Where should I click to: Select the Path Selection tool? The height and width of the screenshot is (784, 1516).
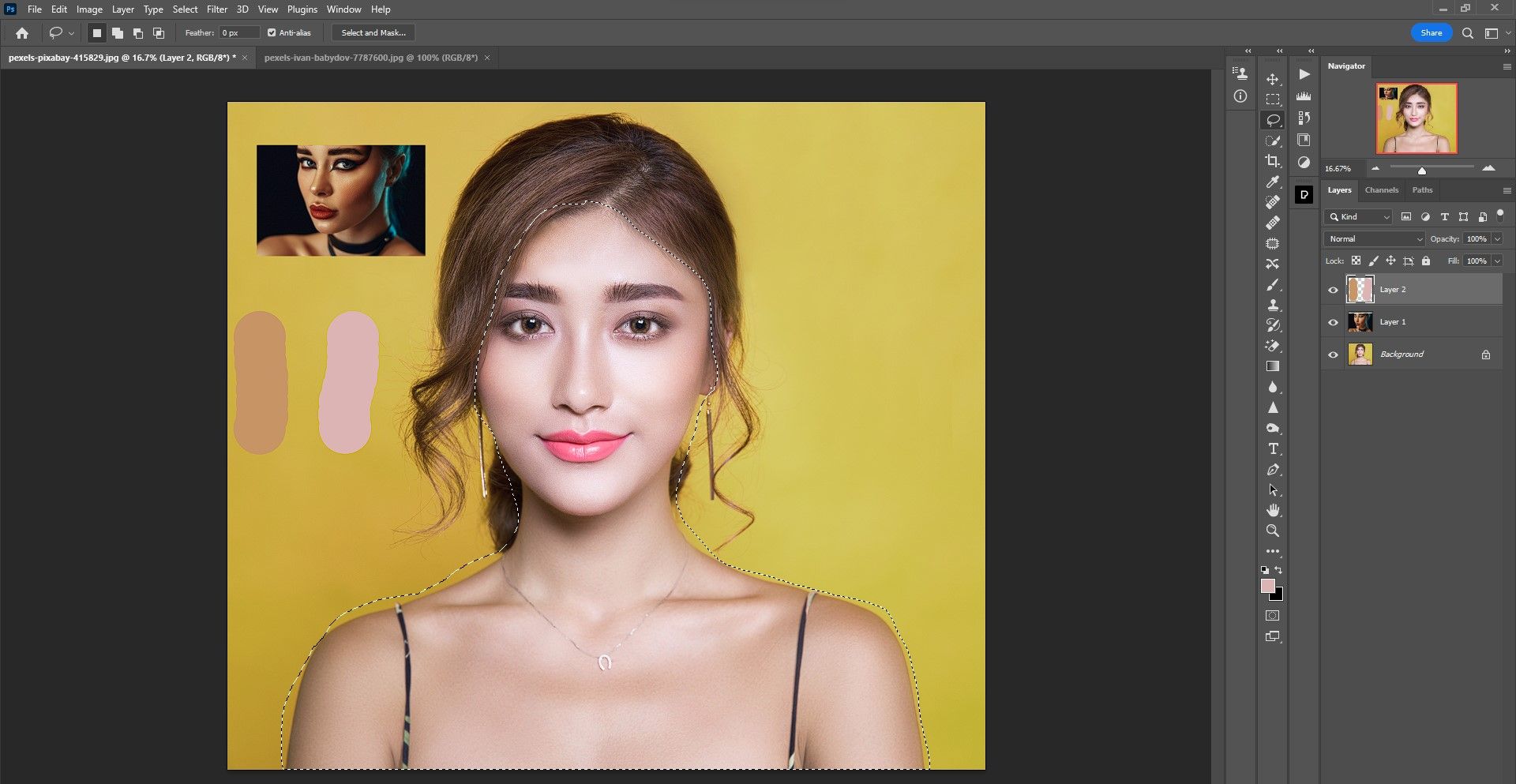pyautogui.click(x=1272, y=490)
